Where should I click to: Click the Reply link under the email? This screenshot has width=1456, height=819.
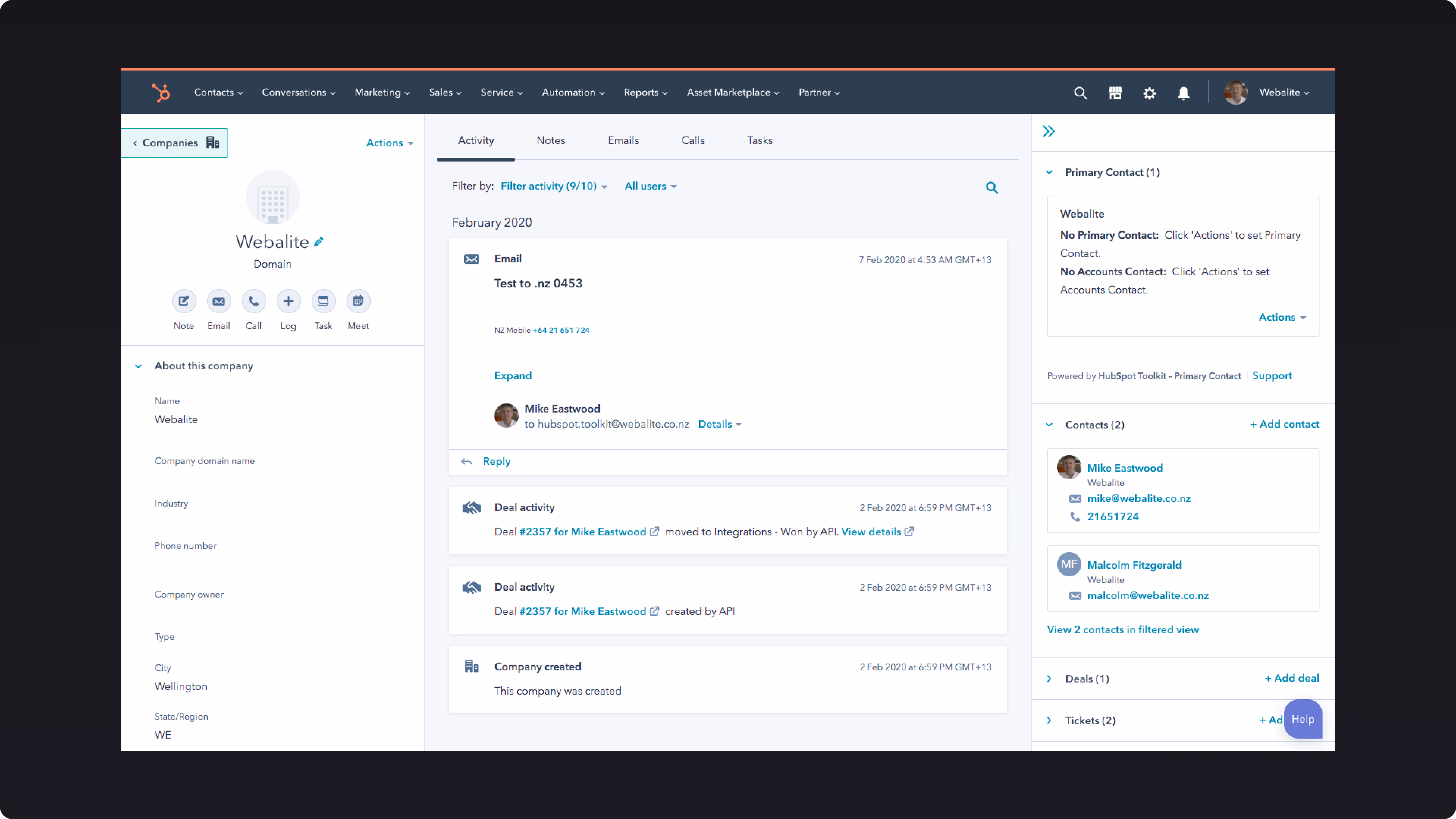[x=496, y=462]
